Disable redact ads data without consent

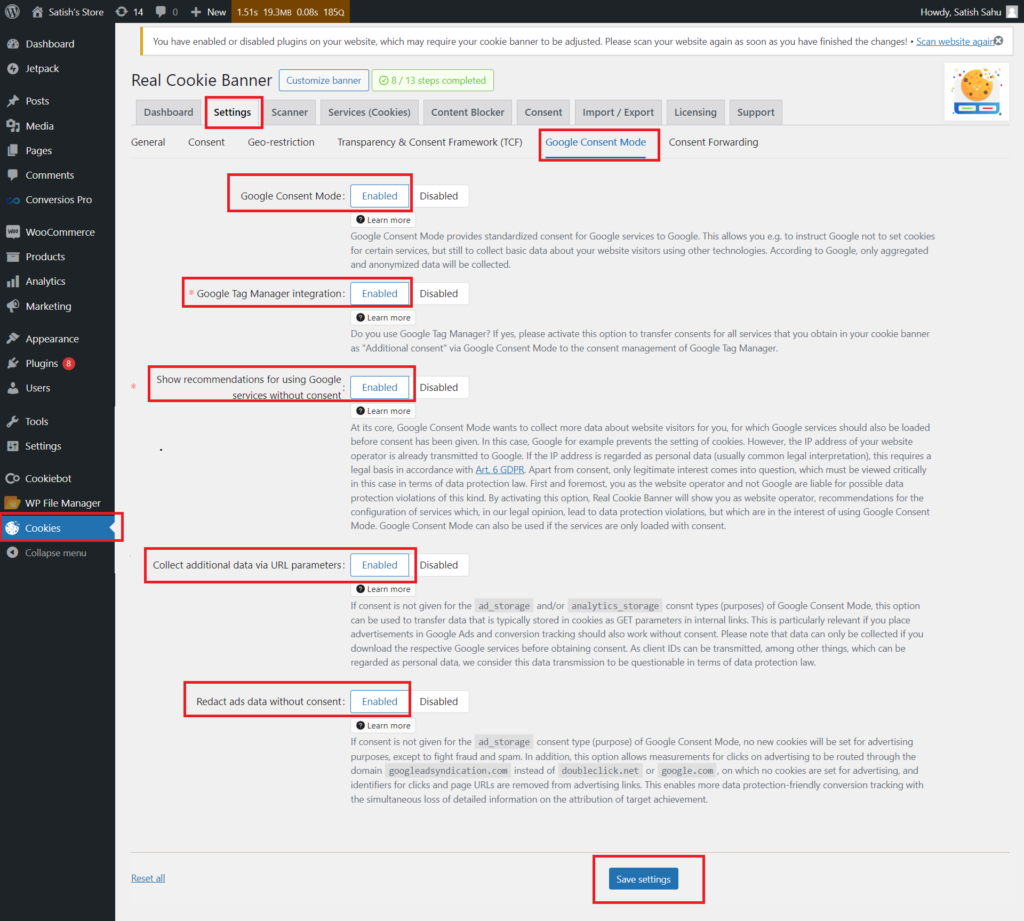pos(439,702)
